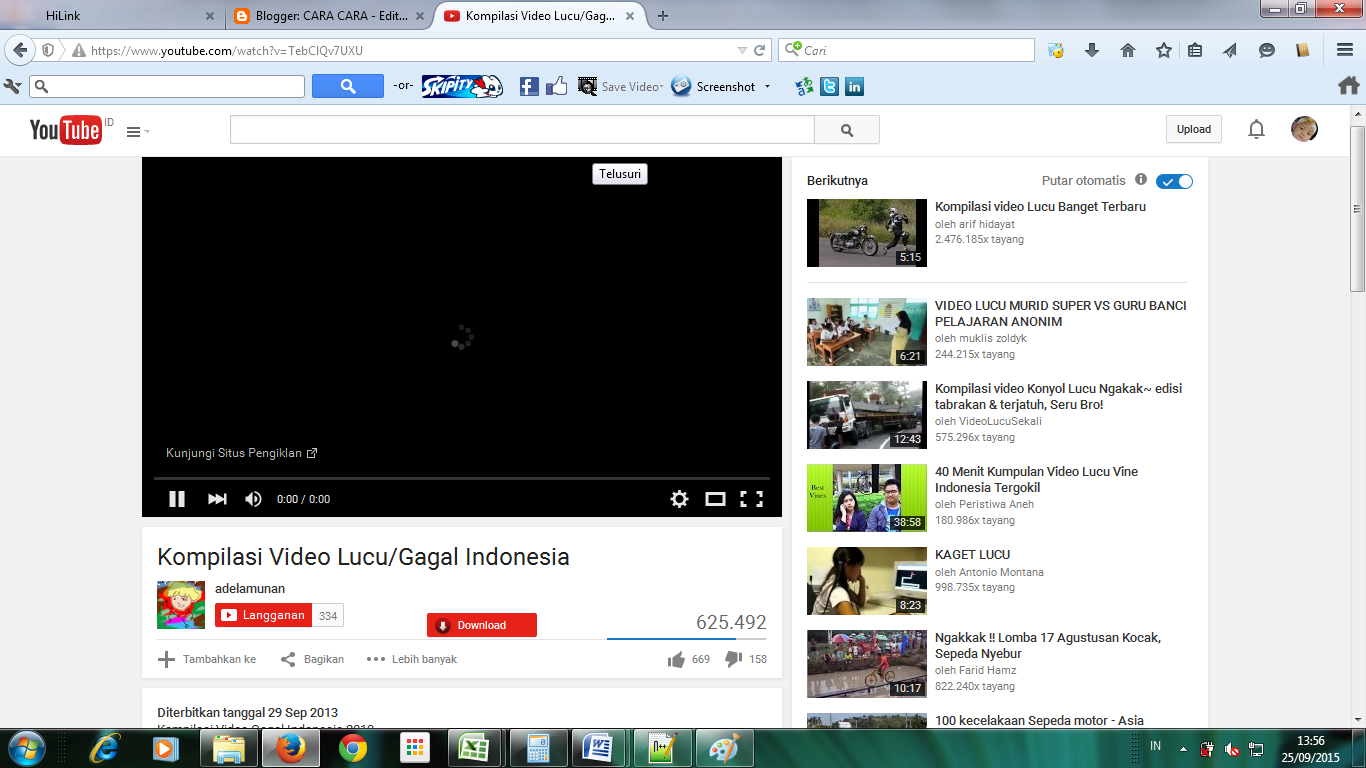Image resolution: width=1366 pixels, height=768 pixels.
Task: Open Word from the taskbar
Action: click(x=600, y=748)
